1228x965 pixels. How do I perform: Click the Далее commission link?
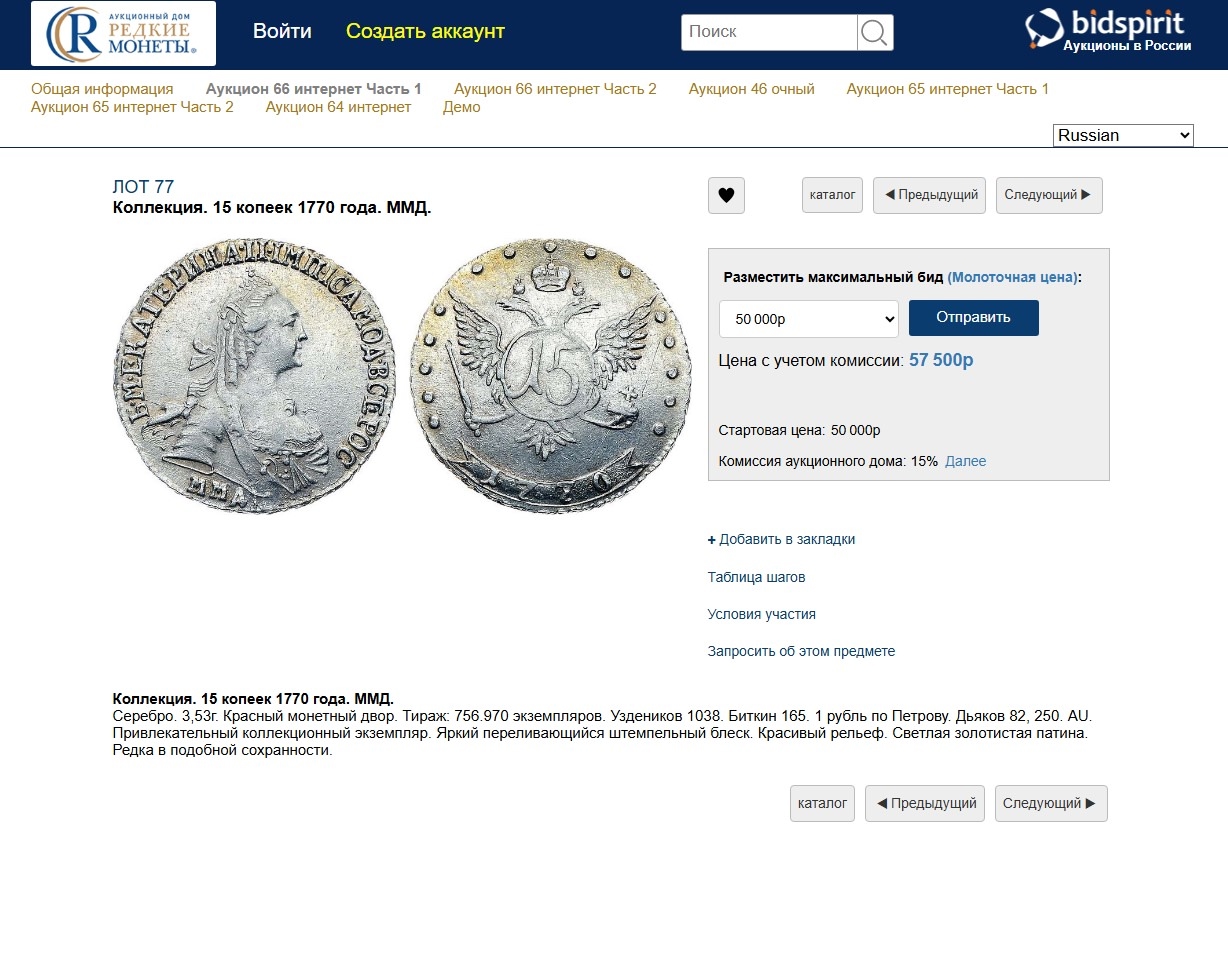pos(965,461)
